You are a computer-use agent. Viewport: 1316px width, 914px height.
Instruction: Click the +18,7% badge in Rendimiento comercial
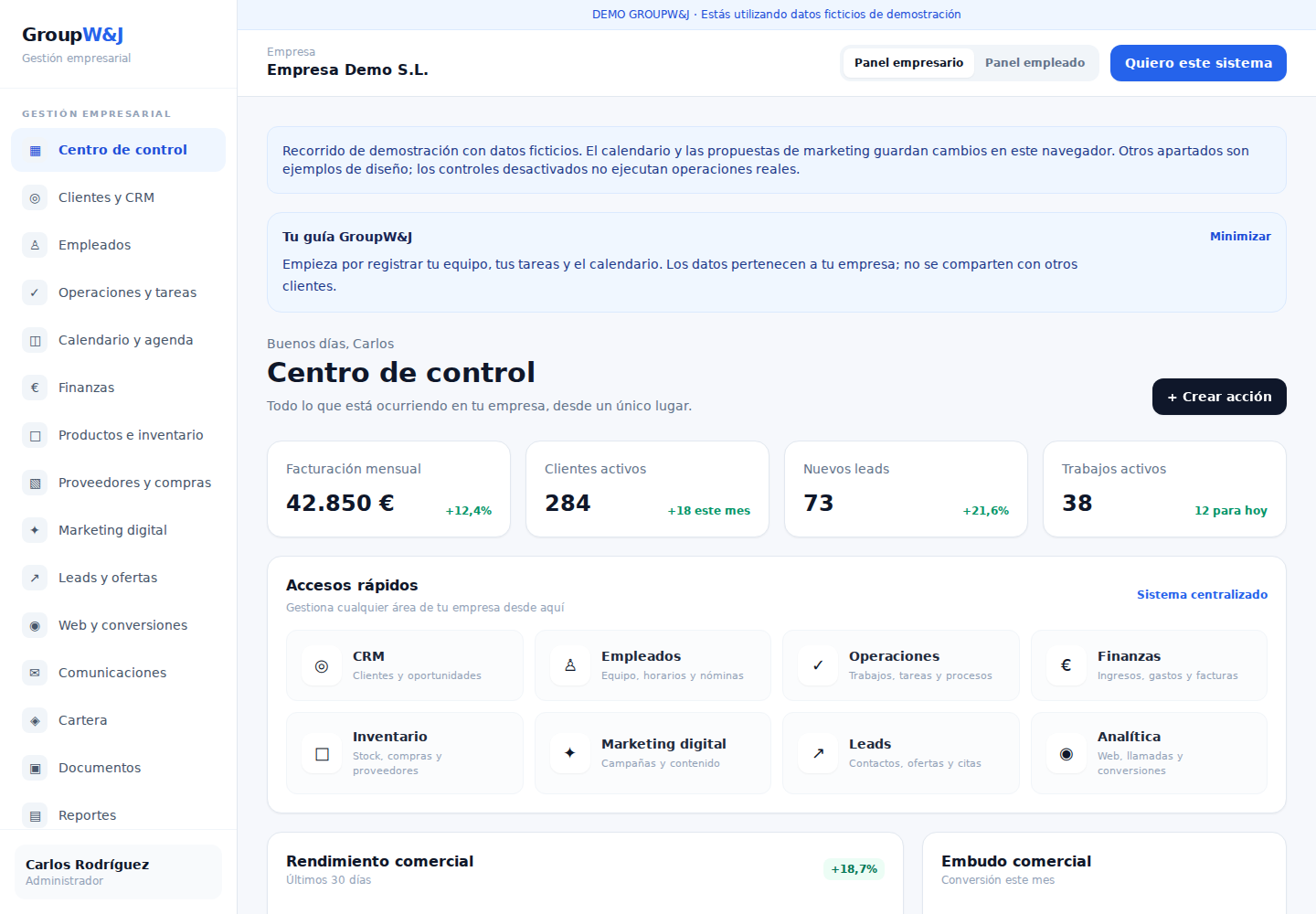tap(854, 869)
